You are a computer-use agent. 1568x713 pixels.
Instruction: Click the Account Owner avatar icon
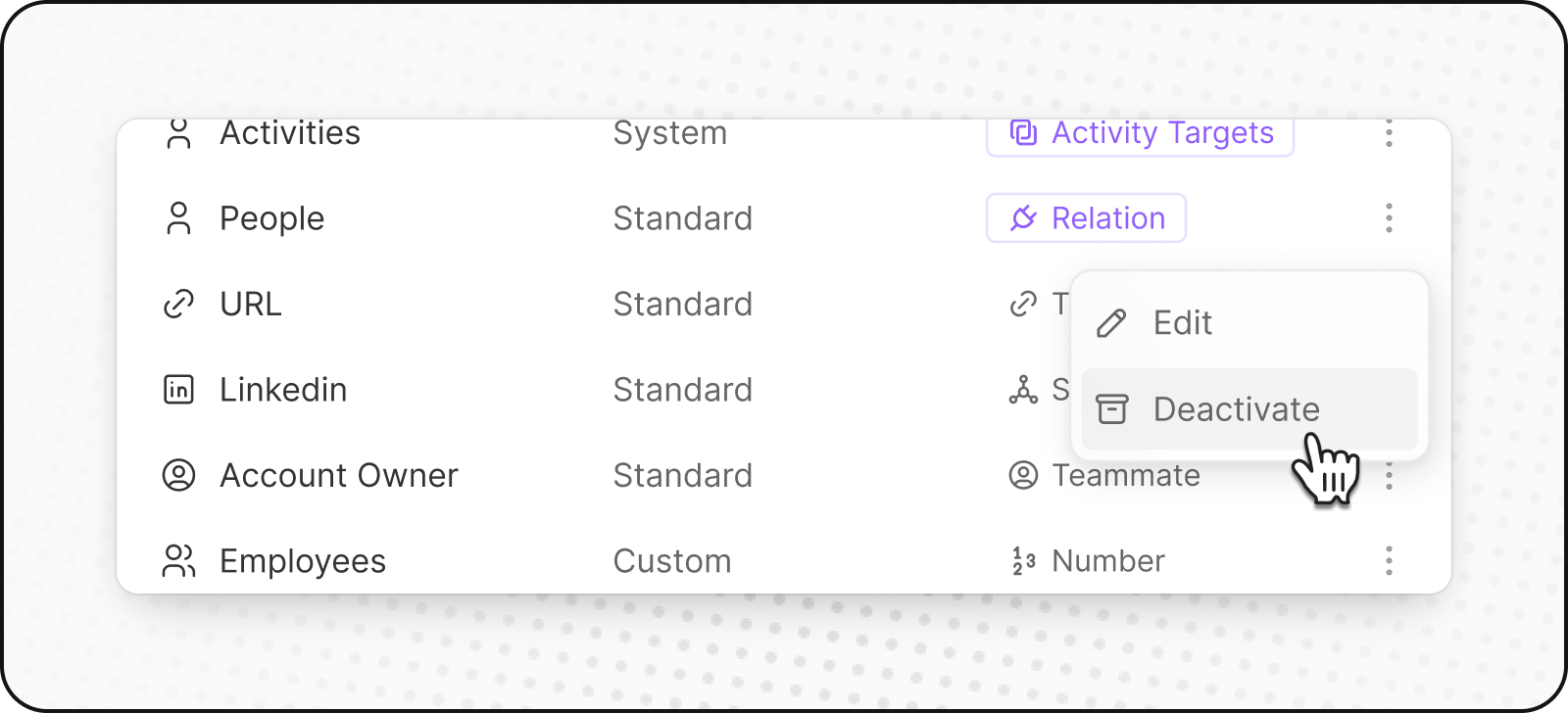pyautogui.click(x=178, y=476)
